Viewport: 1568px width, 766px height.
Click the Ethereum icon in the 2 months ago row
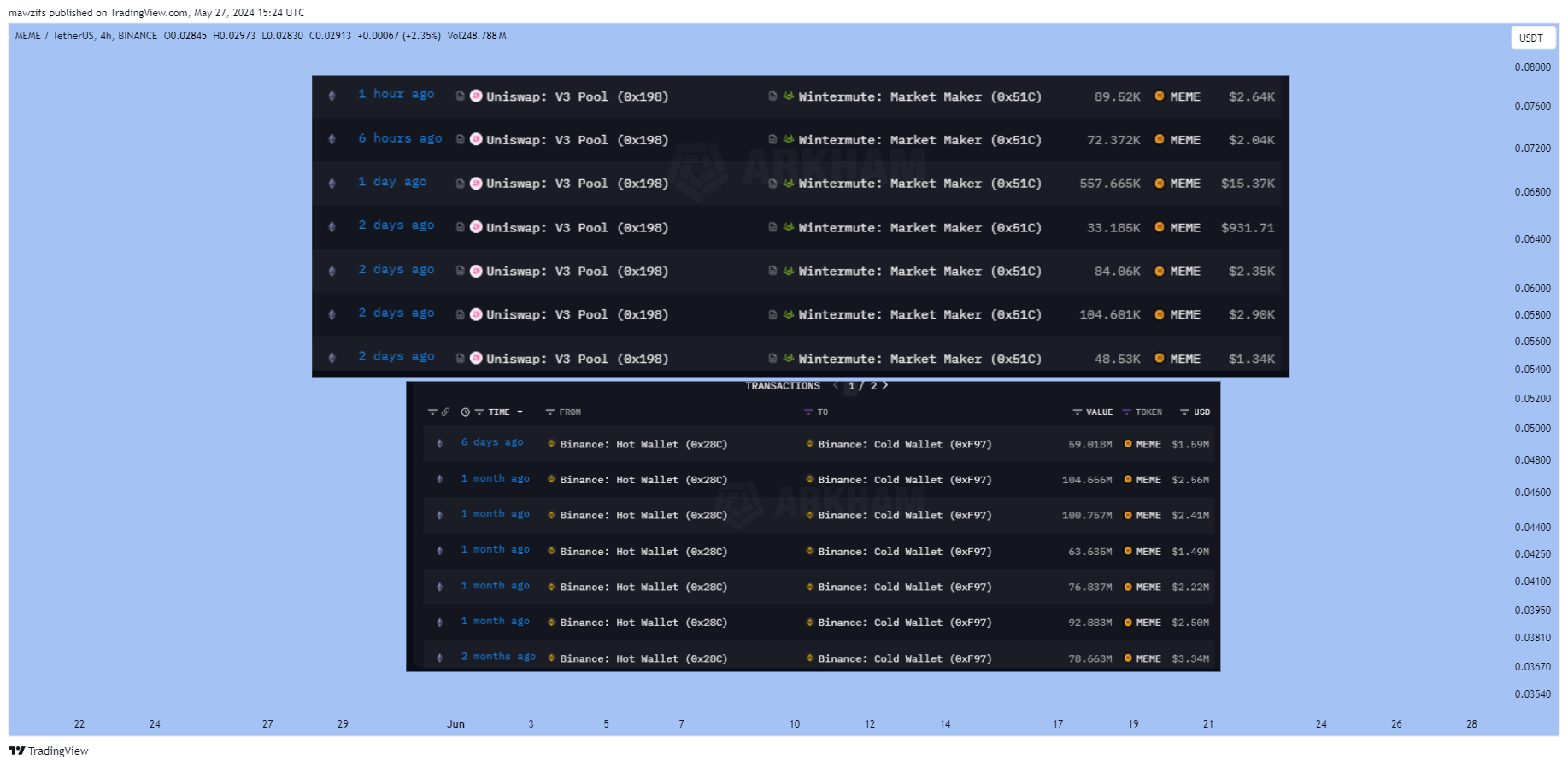(439, 658)
